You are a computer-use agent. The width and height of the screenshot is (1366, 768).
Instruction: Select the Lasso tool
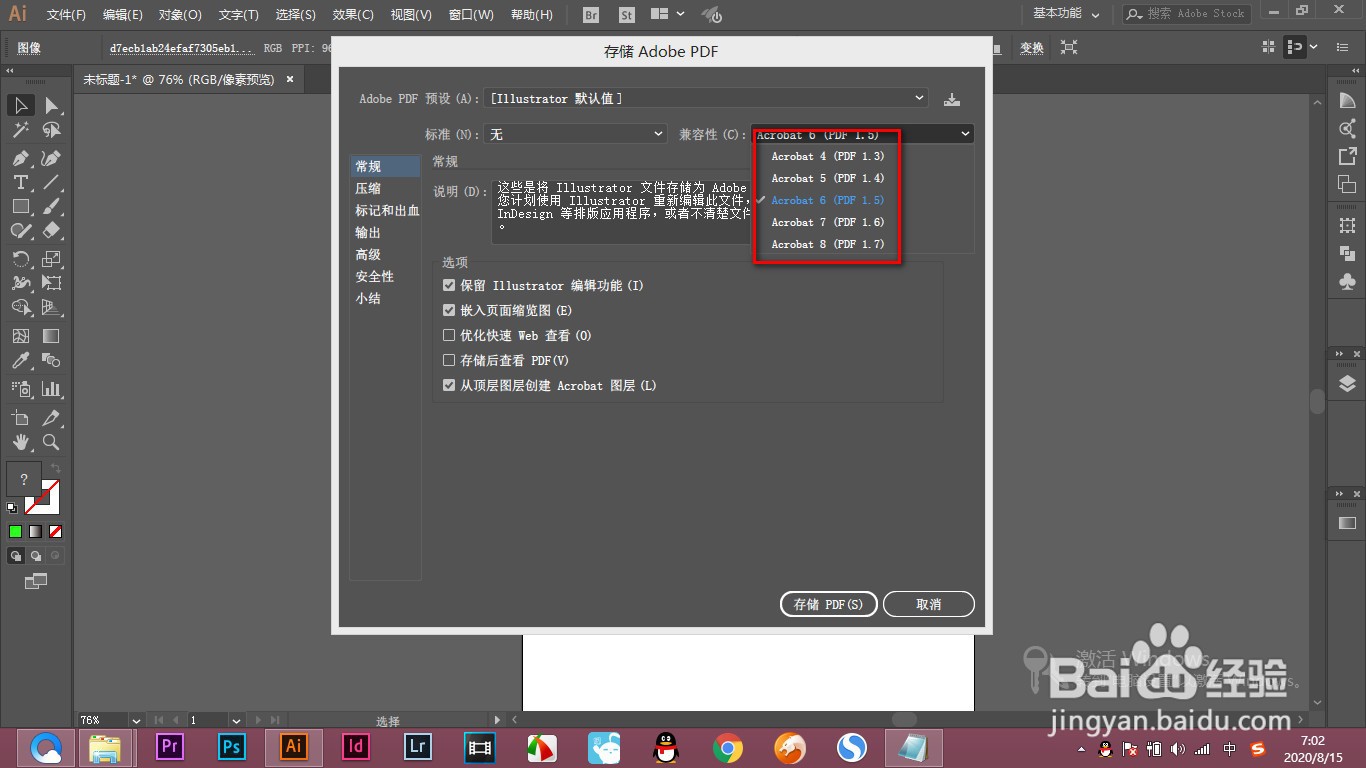click(x=51, y=130)
